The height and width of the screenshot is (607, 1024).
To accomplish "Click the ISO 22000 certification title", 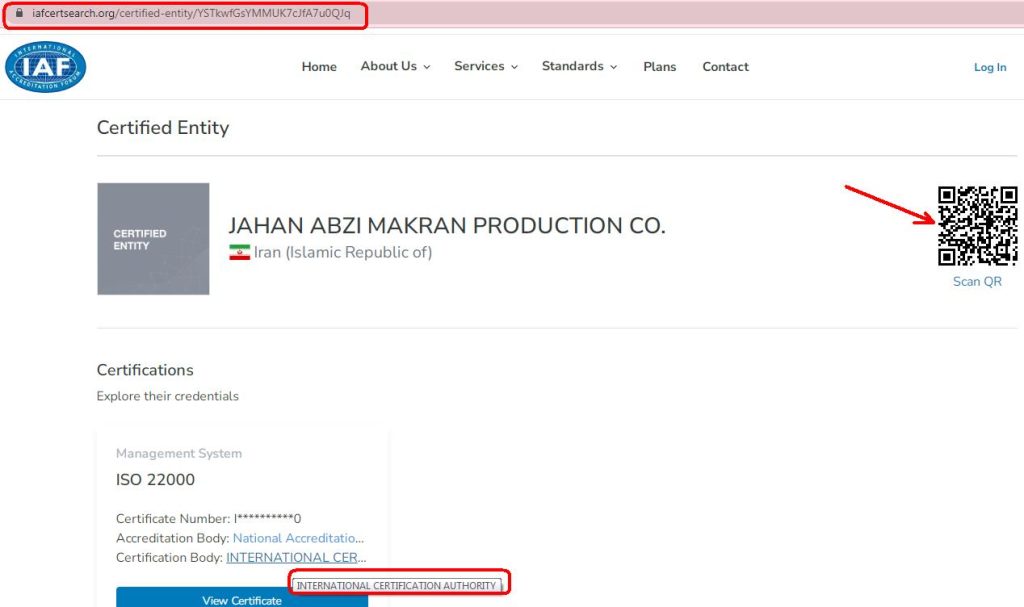I will (155, 480).
